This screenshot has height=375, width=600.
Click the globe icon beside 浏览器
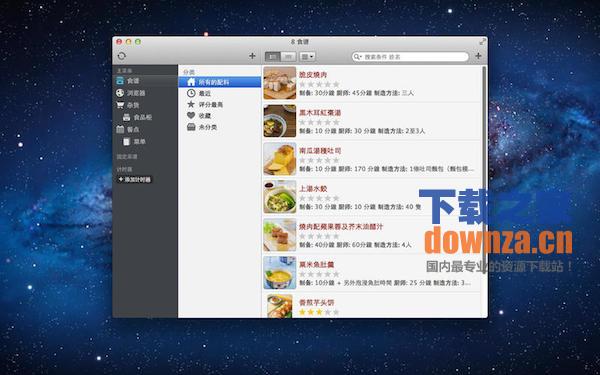click(x=120, y=93)
